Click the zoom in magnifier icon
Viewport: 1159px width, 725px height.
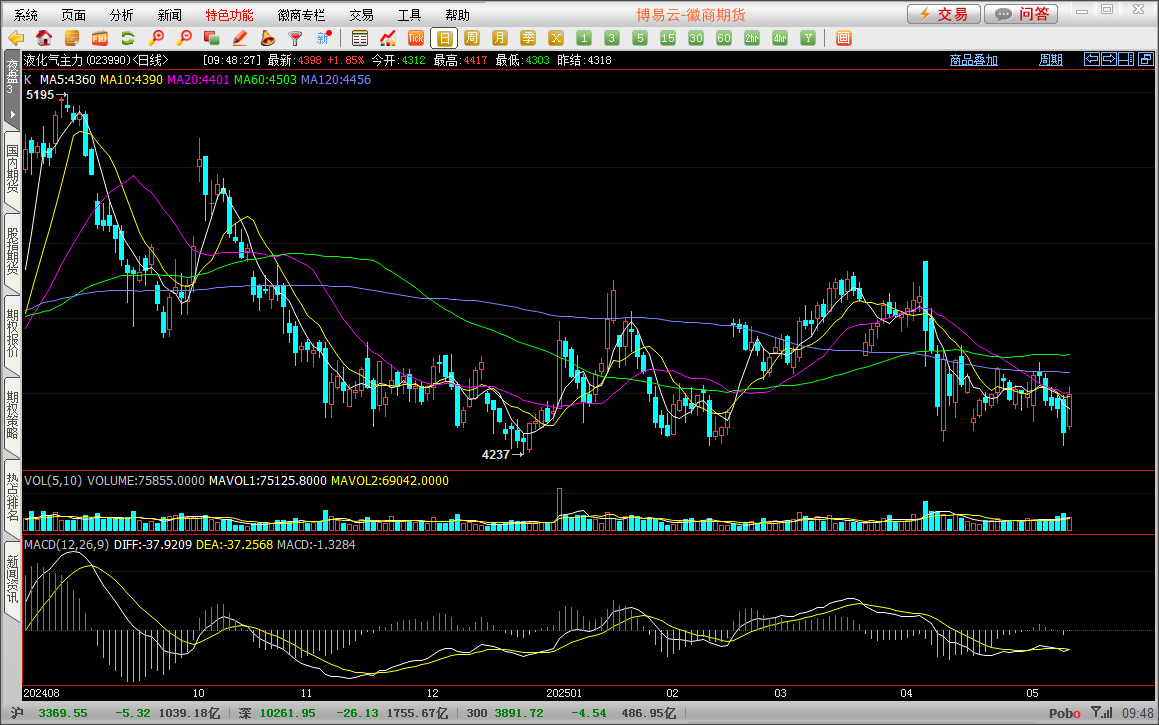click(156, 38)
